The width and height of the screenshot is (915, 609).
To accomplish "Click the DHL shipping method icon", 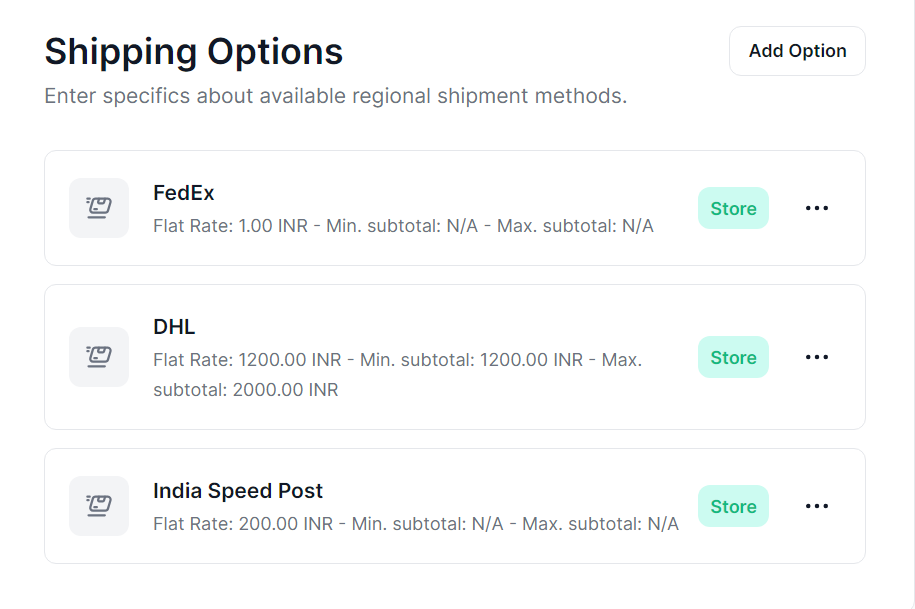I will pos(98,356).
